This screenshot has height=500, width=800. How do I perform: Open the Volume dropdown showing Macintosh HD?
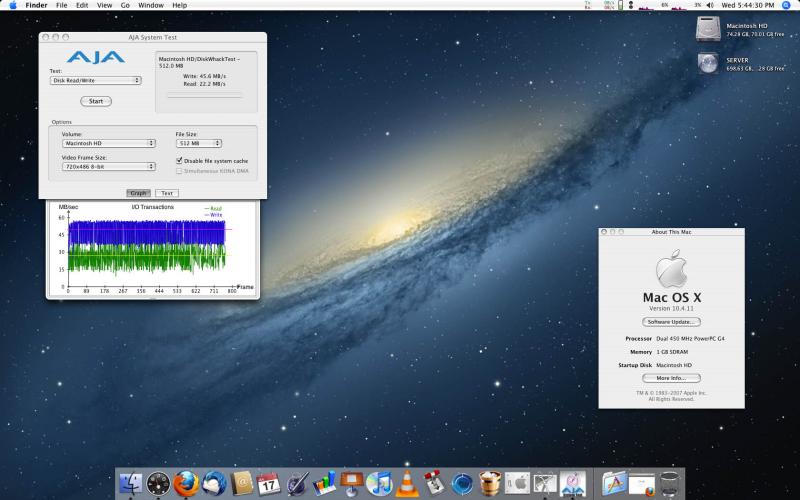pos(109,143)
